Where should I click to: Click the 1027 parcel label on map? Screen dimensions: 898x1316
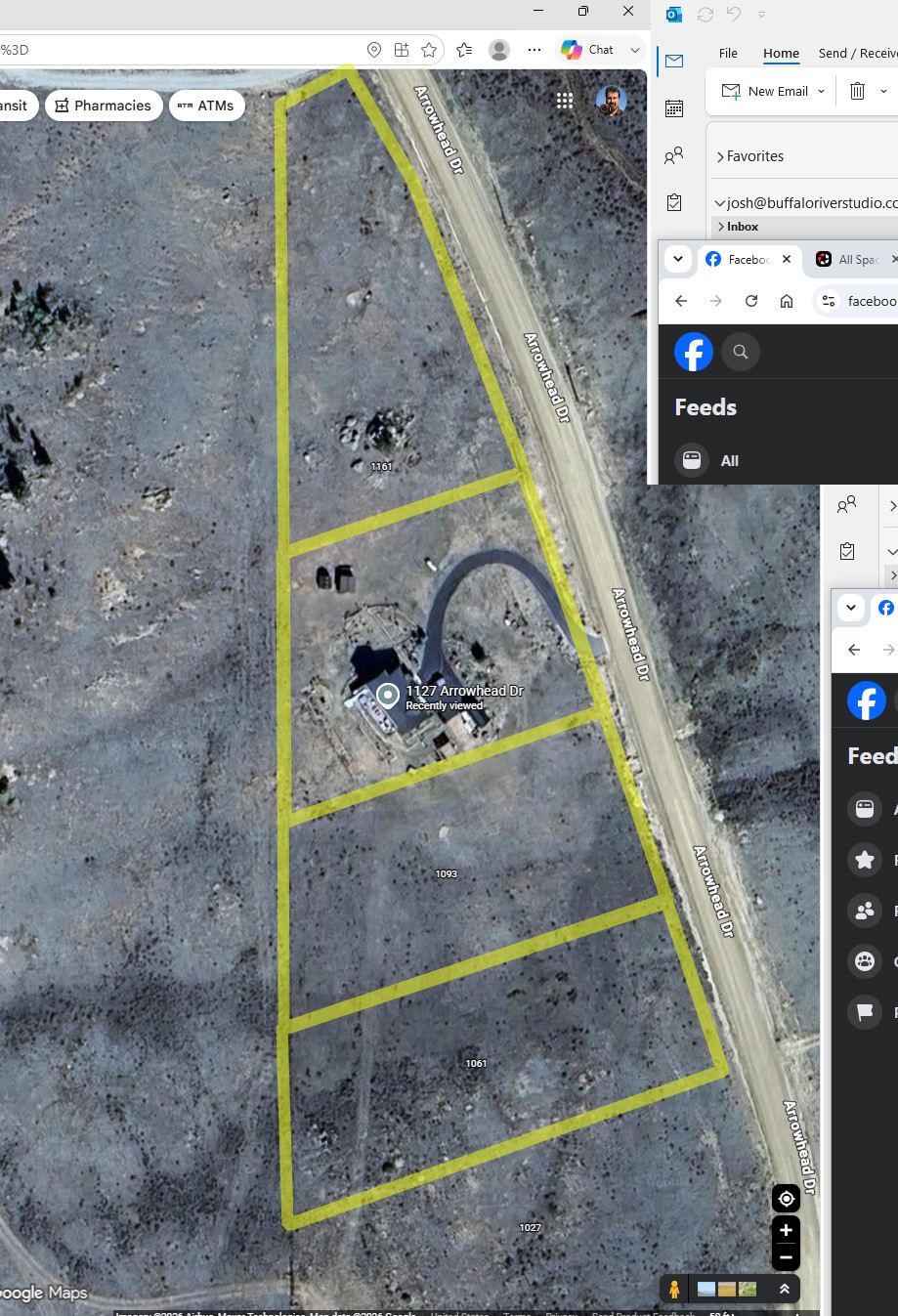[x=530, y=1228]
